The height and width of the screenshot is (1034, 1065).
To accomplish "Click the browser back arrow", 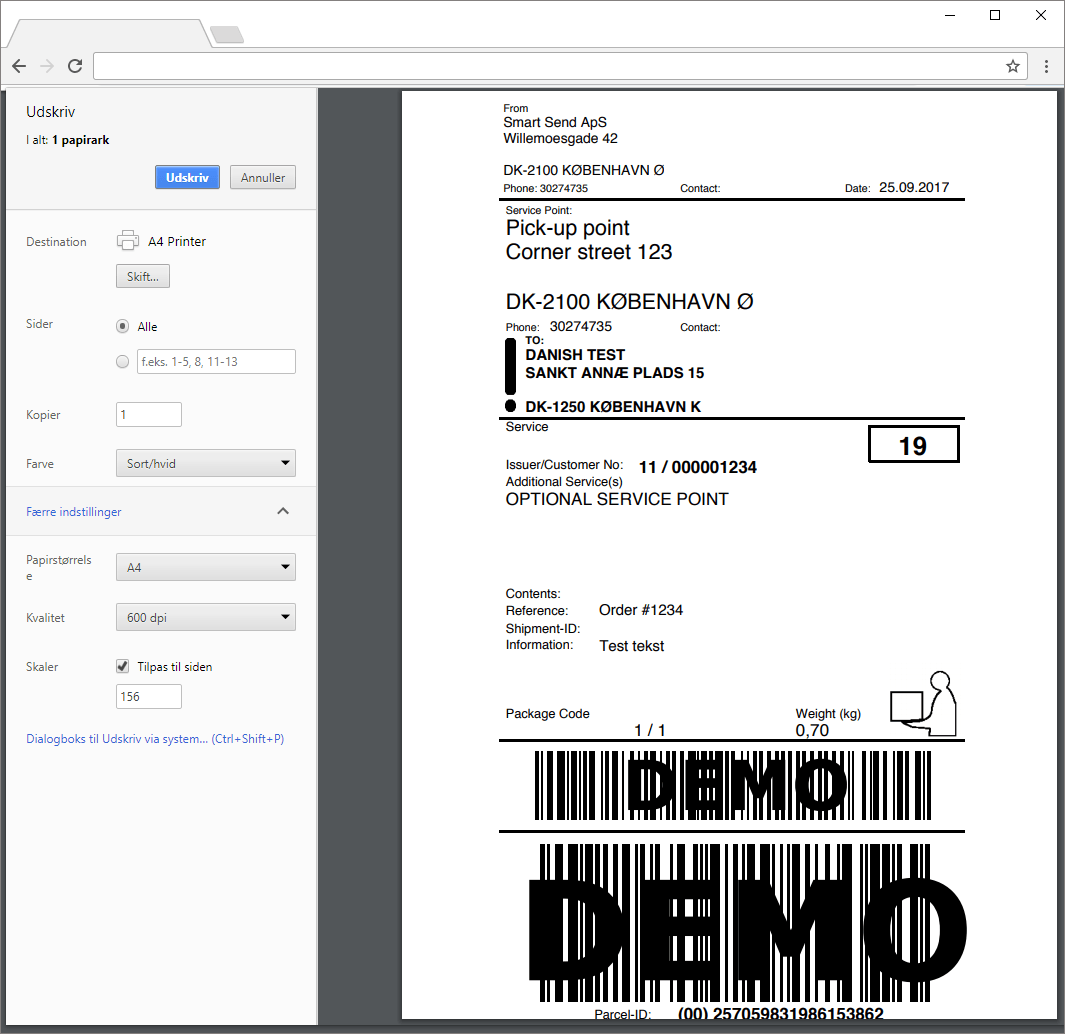I will pos(19,66).
